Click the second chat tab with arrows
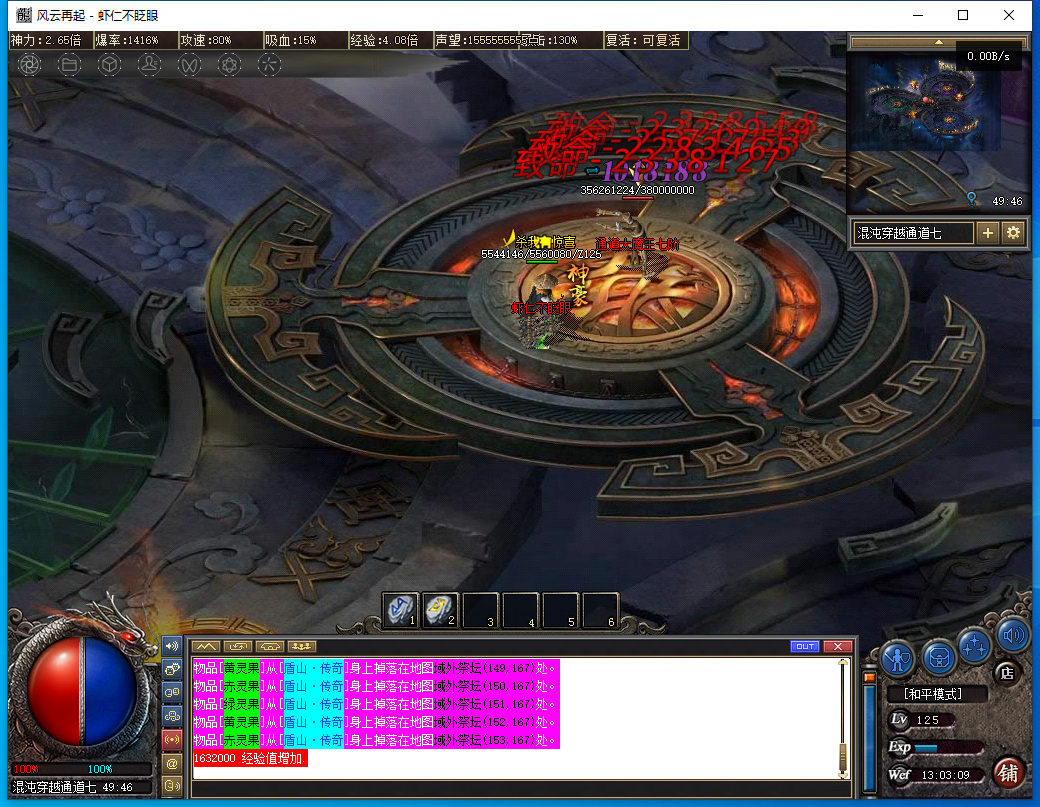This screenshot has height=807, width=1040. 238,647
